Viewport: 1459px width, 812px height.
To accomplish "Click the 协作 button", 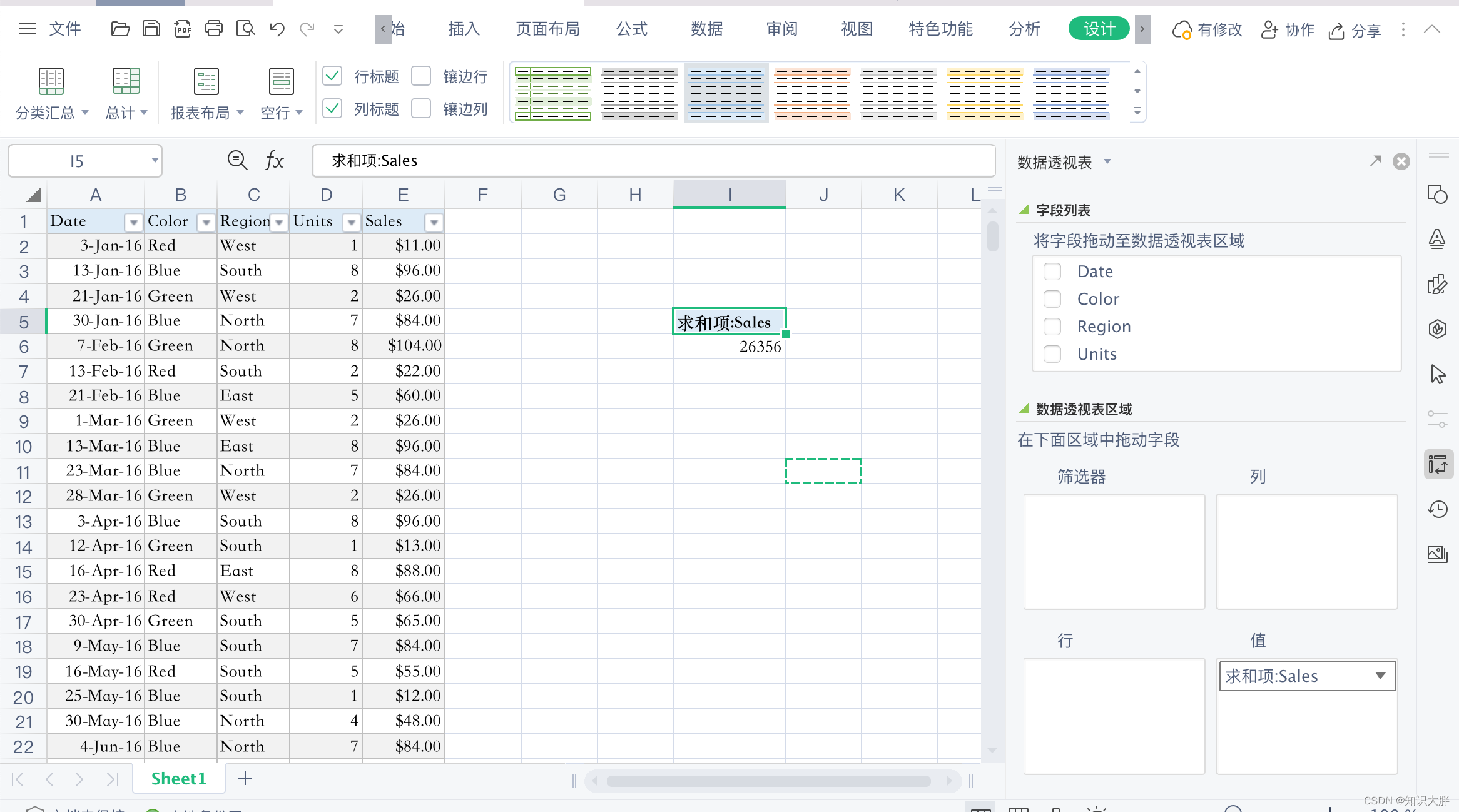I will tap(1288, 29).
